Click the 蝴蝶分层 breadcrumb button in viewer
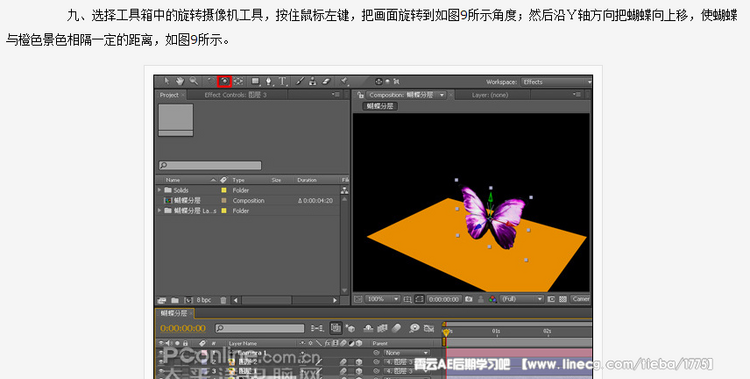750x379 pixels. coord(380,106)
